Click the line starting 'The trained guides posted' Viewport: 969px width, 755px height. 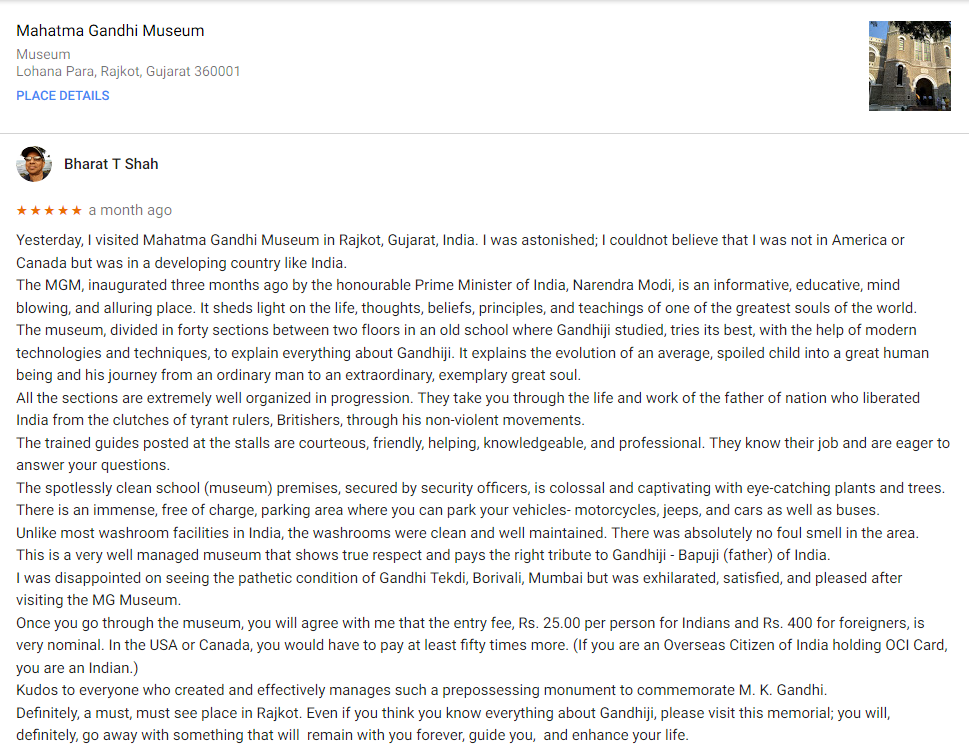point(482,443)
